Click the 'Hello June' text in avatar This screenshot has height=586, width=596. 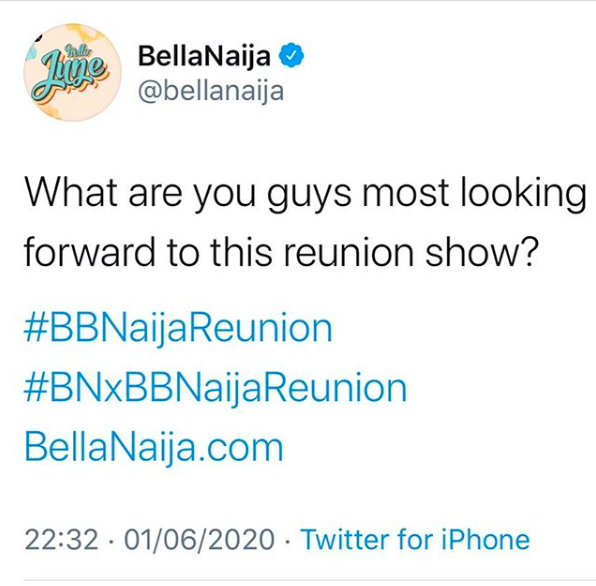click(68, 70)
